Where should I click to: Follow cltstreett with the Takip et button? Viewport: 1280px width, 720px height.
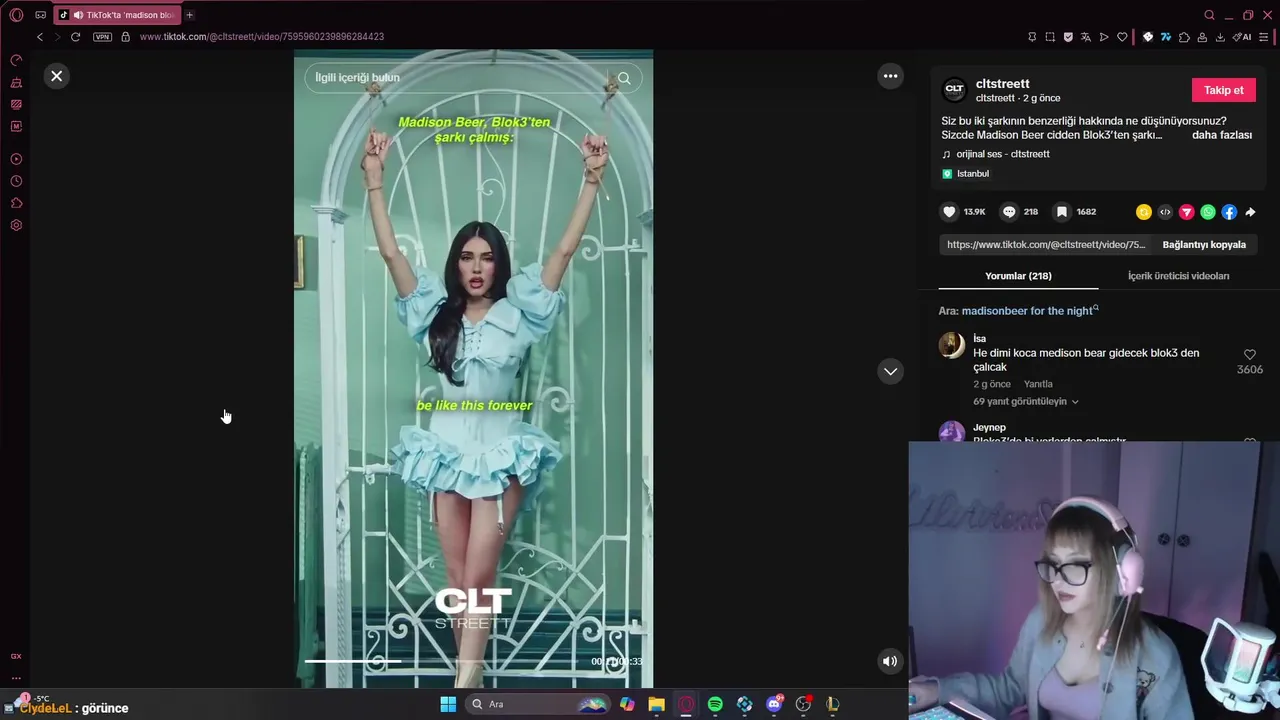[x=1223, y=90]
